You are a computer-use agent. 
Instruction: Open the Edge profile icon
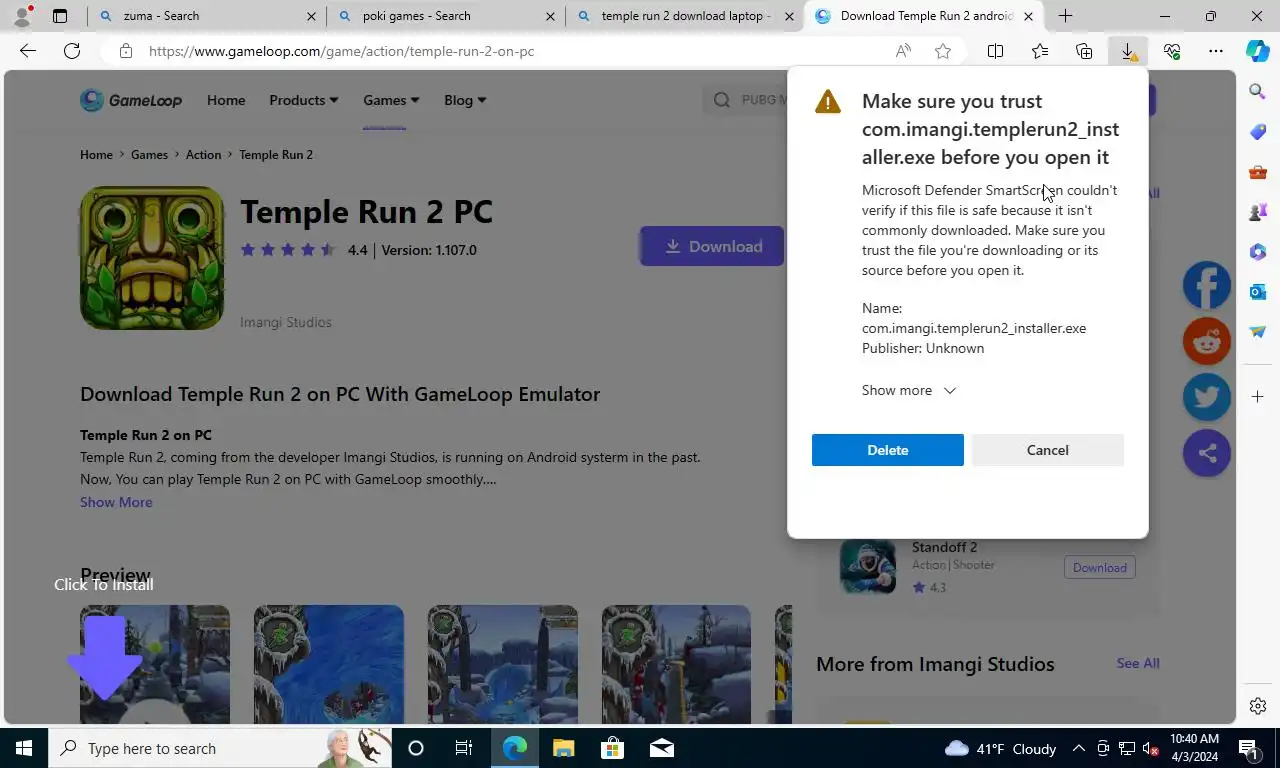[22, 16]
